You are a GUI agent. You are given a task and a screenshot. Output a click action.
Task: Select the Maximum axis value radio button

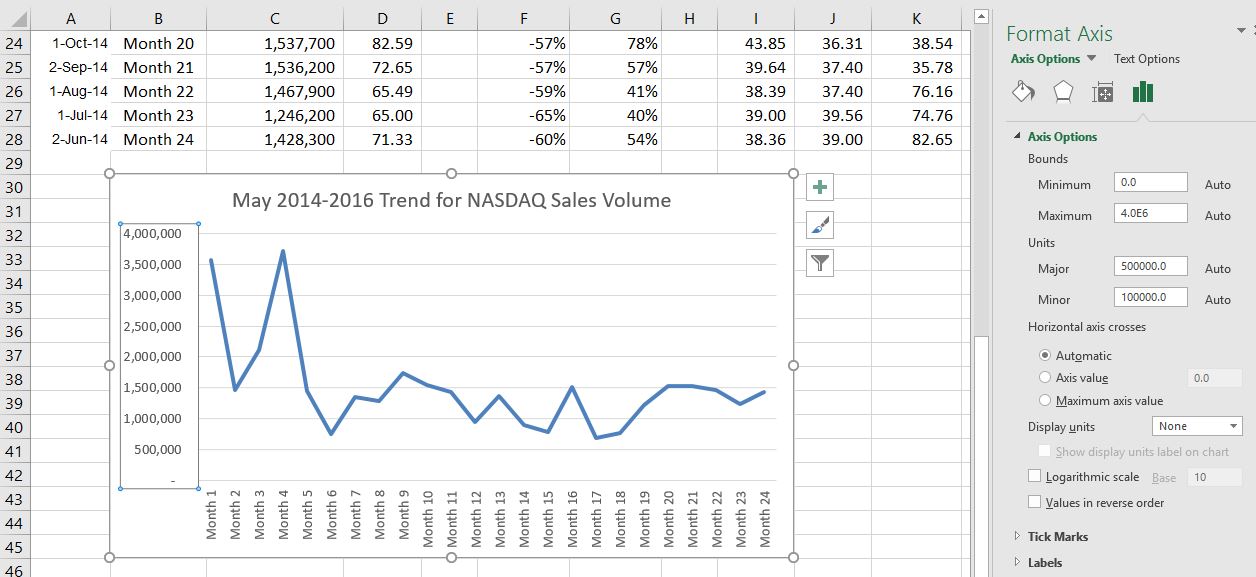pos(1045,401)
